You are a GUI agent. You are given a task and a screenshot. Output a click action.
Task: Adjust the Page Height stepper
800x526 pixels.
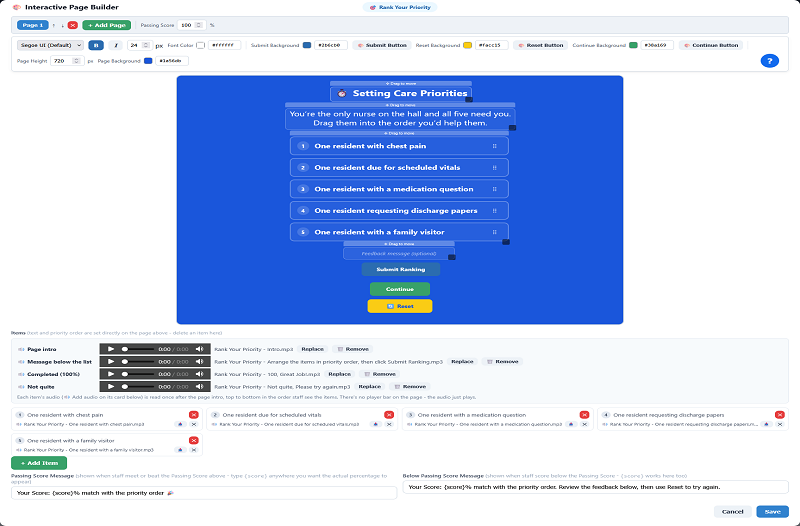point(77,61)
